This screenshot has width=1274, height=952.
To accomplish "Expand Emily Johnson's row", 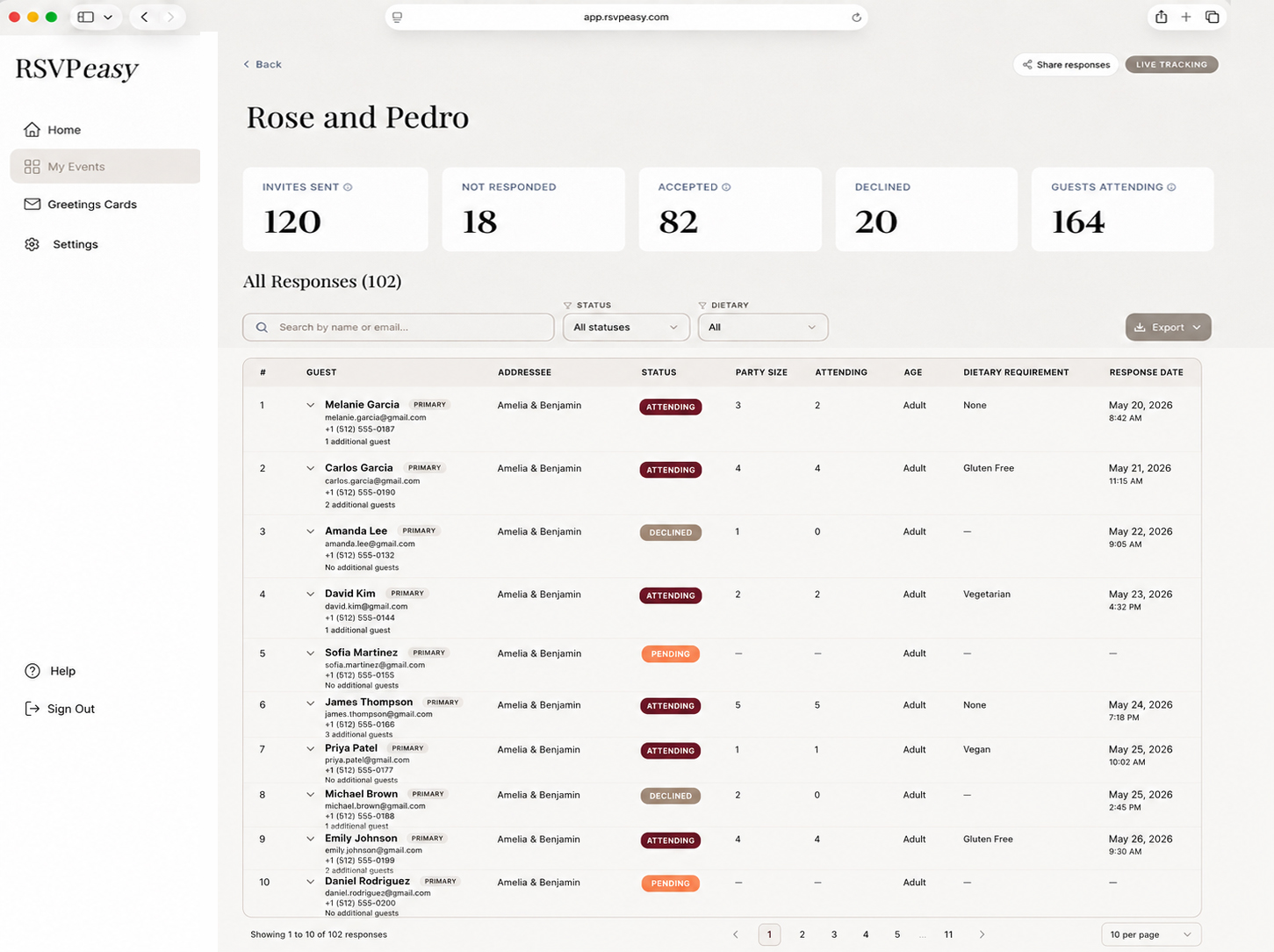I will coord(310,839).
